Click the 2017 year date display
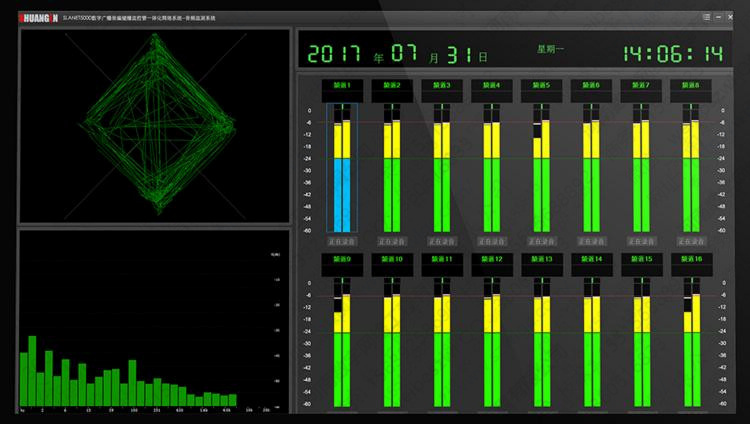The height and width of the screenshot is (424, 750). pyautogui.click(x=335, y=53)
